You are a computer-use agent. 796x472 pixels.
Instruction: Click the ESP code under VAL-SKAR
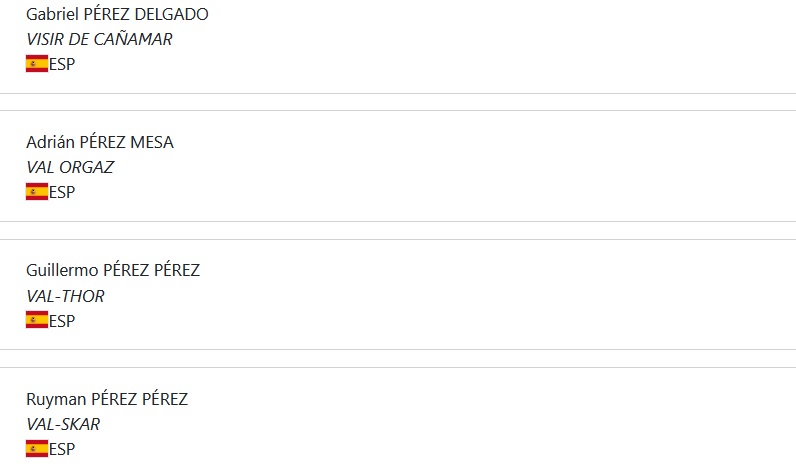(62, 448)
